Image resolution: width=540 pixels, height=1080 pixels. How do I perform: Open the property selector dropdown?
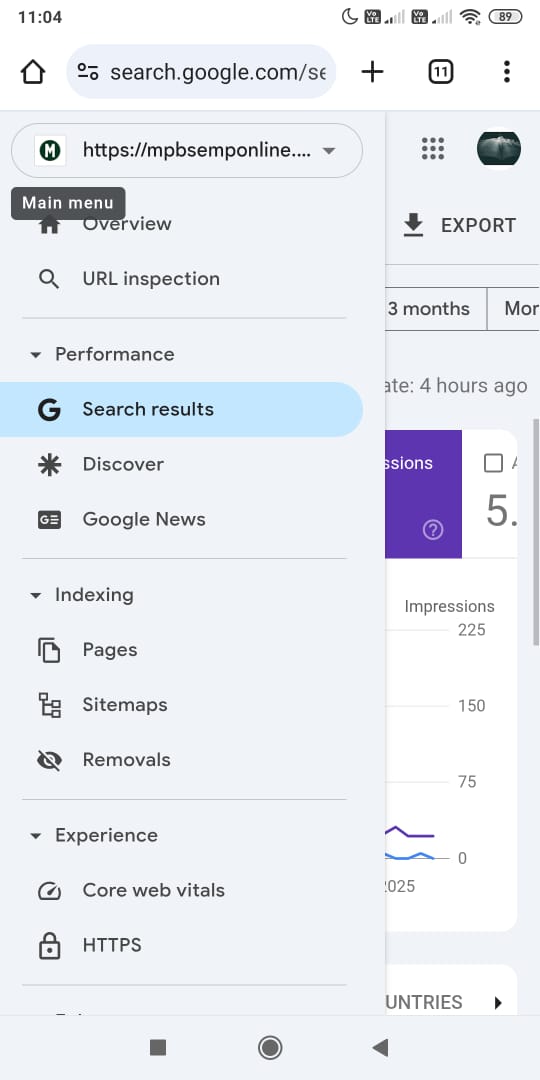[187, 150]
